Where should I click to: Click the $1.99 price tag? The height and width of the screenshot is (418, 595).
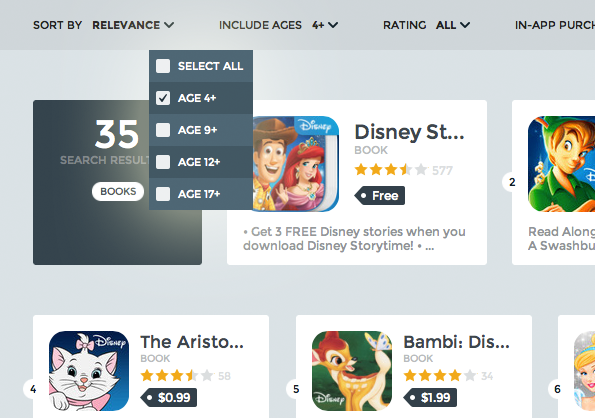pos(430,398)
